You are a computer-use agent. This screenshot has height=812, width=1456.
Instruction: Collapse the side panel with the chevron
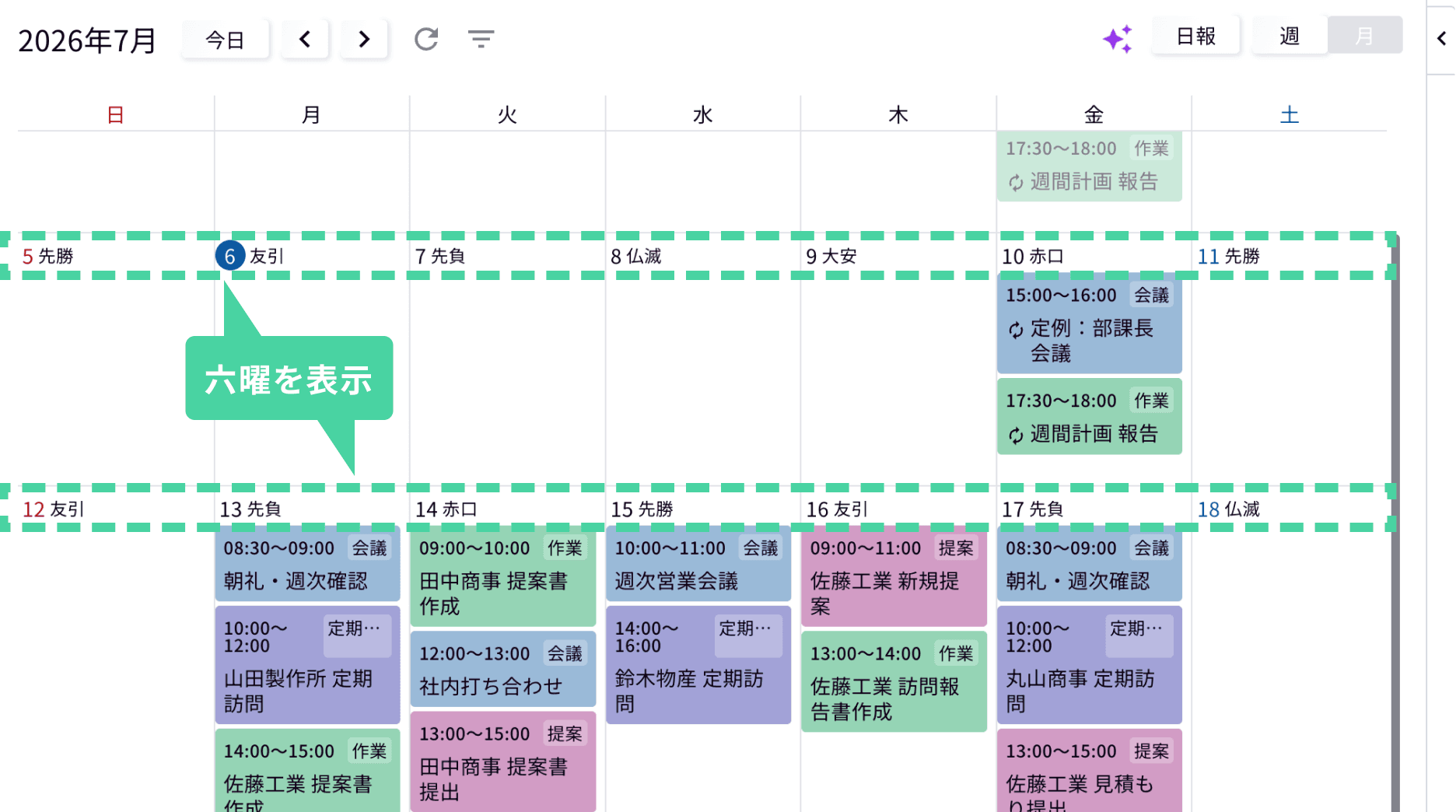click(1441, 38)
